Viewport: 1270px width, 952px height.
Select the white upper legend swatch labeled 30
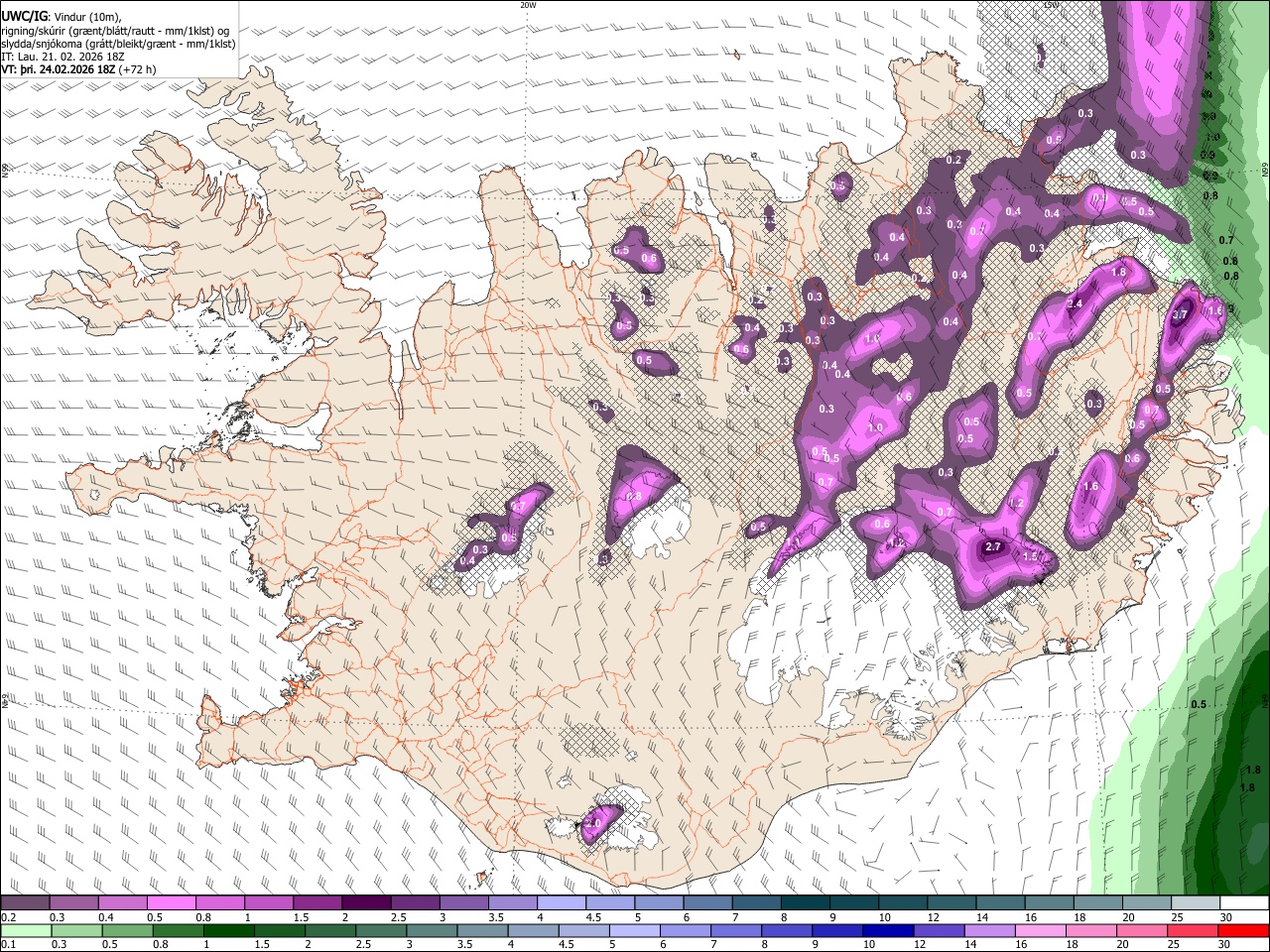pyautogui.click(x=1245, y=903)
